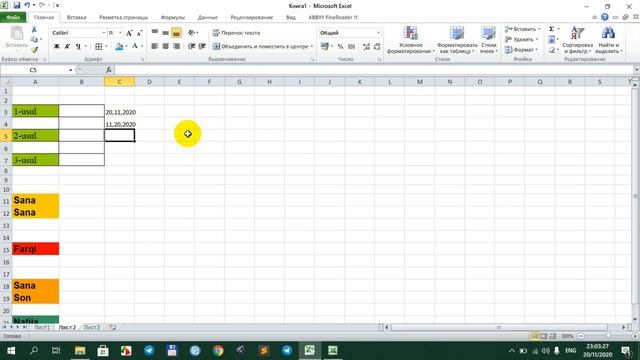Click the Copy icon in the clipboard group
Viewport: 640px width, 360px height.
pos(34,40)
